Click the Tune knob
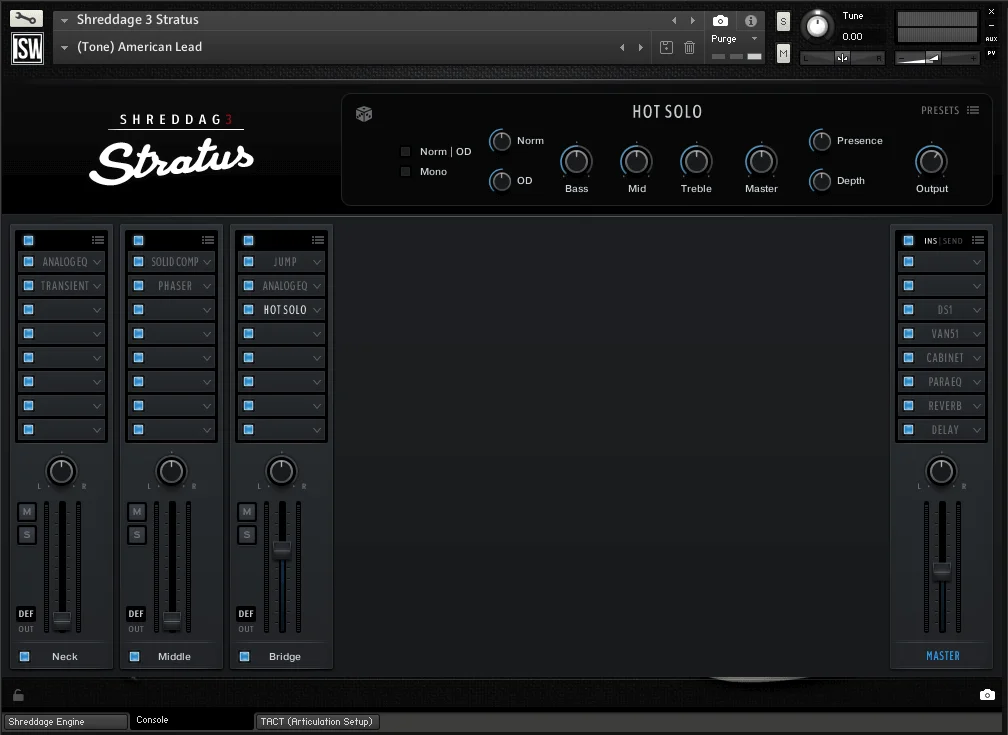Image resolution: width=1008 pixels, height=735 pixels. tap(817, 26)
